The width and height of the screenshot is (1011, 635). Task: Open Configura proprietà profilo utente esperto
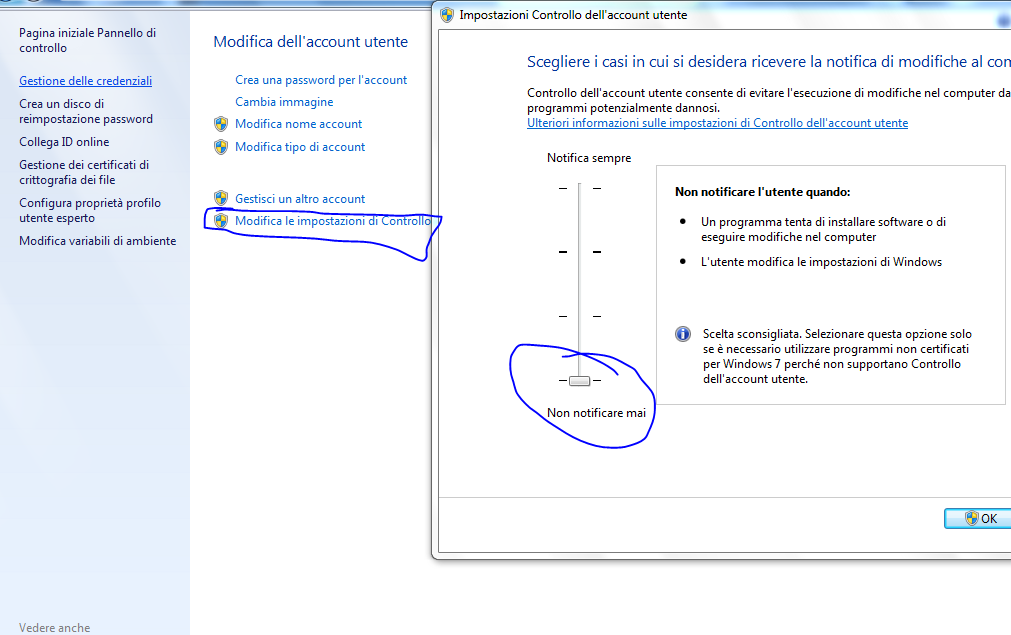tap(90, 210)
